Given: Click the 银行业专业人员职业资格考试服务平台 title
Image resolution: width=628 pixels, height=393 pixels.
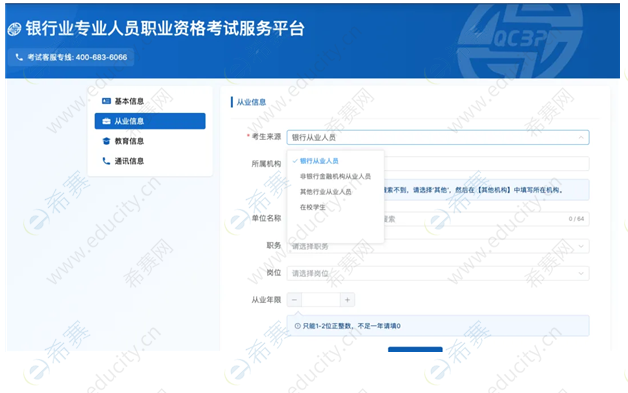Looking at the screenshot, I should [x=165, y=29].
